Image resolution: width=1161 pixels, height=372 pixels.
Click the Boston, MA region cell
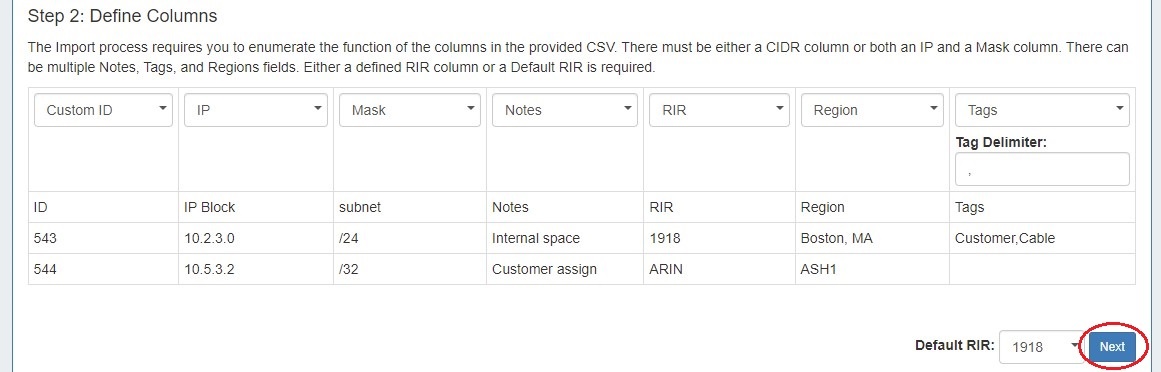[x=872, y=238]
